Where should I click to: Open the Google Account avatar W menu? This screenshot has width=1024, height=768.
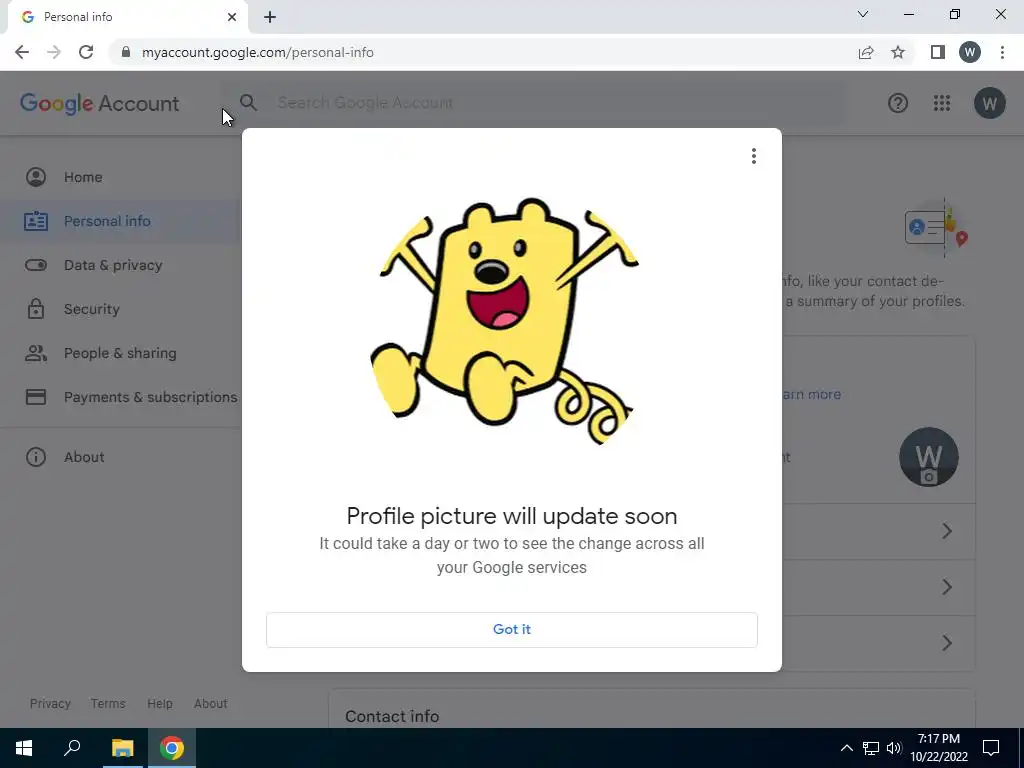click(989, 103)
